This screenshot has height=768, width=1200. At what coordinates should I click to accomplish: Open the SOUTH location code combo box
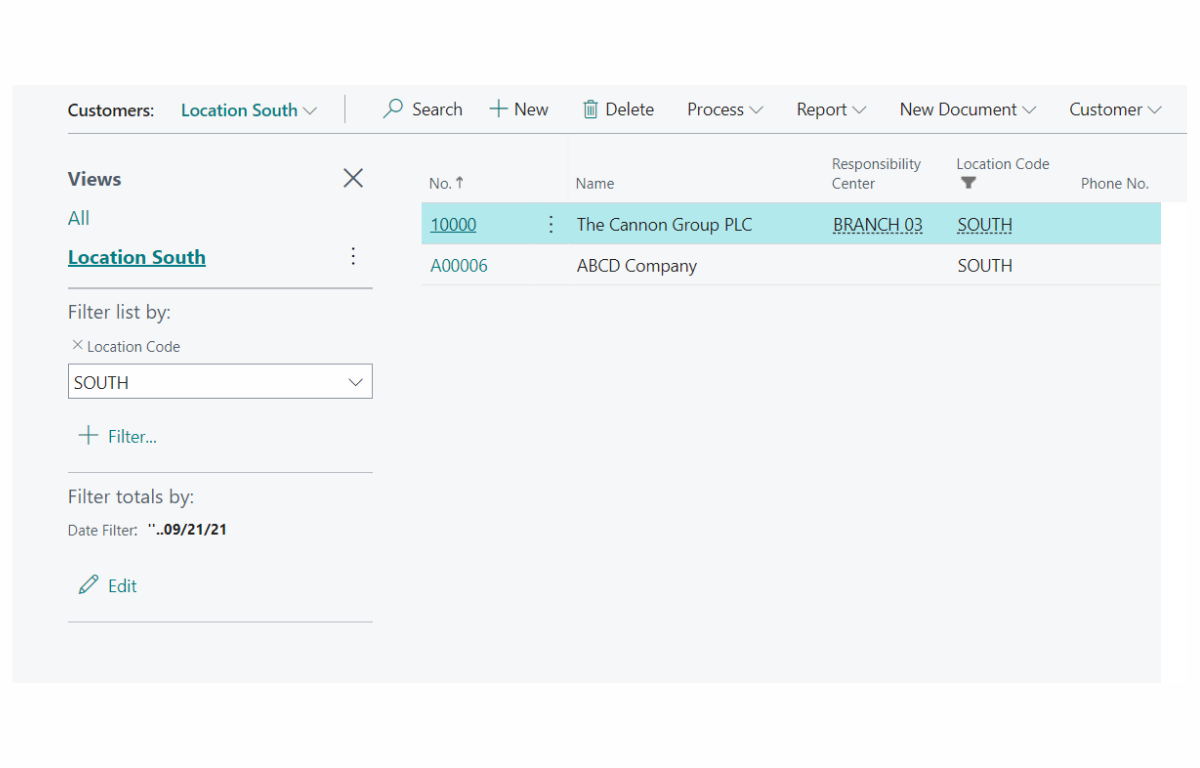coord(355,381)
